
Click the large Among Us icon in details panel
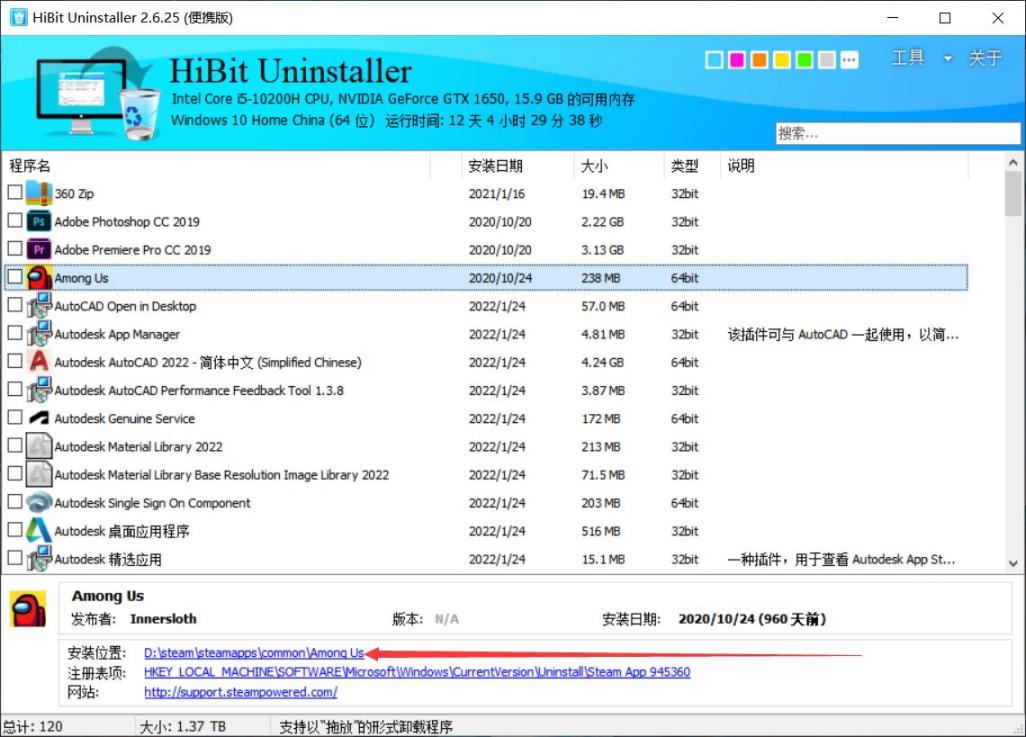[28, 609]
